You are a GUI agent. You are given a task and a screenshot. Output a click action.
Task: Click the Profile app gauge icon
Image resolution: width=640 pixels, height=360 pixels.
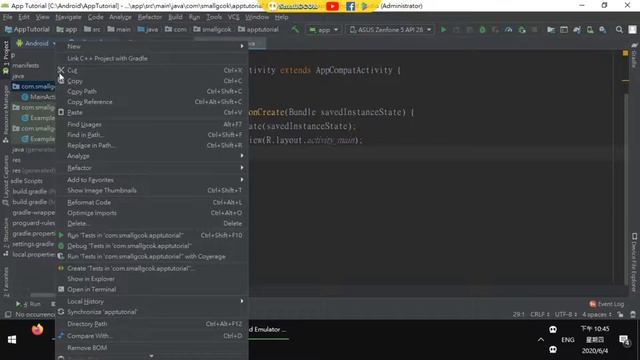coord(508,30)
